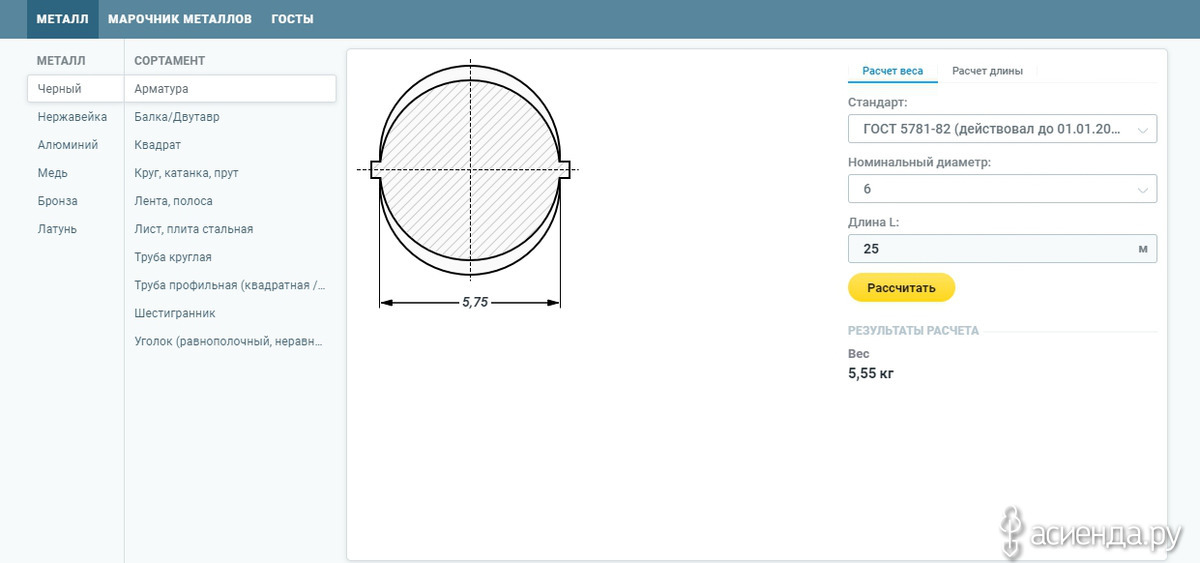Select the Расчет веса tab
This screenshot has width=1200, height=563.
(x=893, y=71)
